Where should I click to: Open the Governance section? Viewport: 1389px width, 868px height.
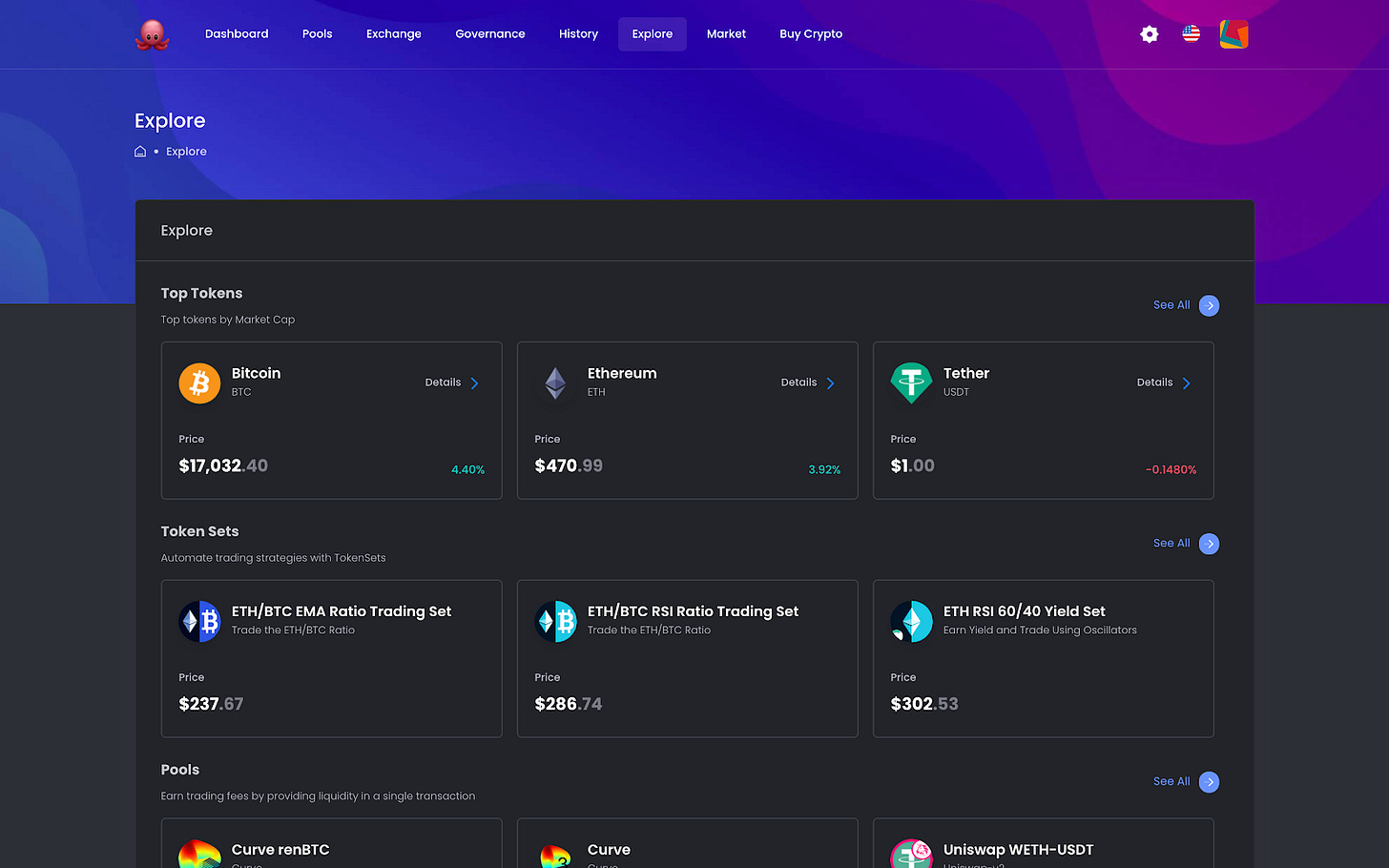[490, 34]
